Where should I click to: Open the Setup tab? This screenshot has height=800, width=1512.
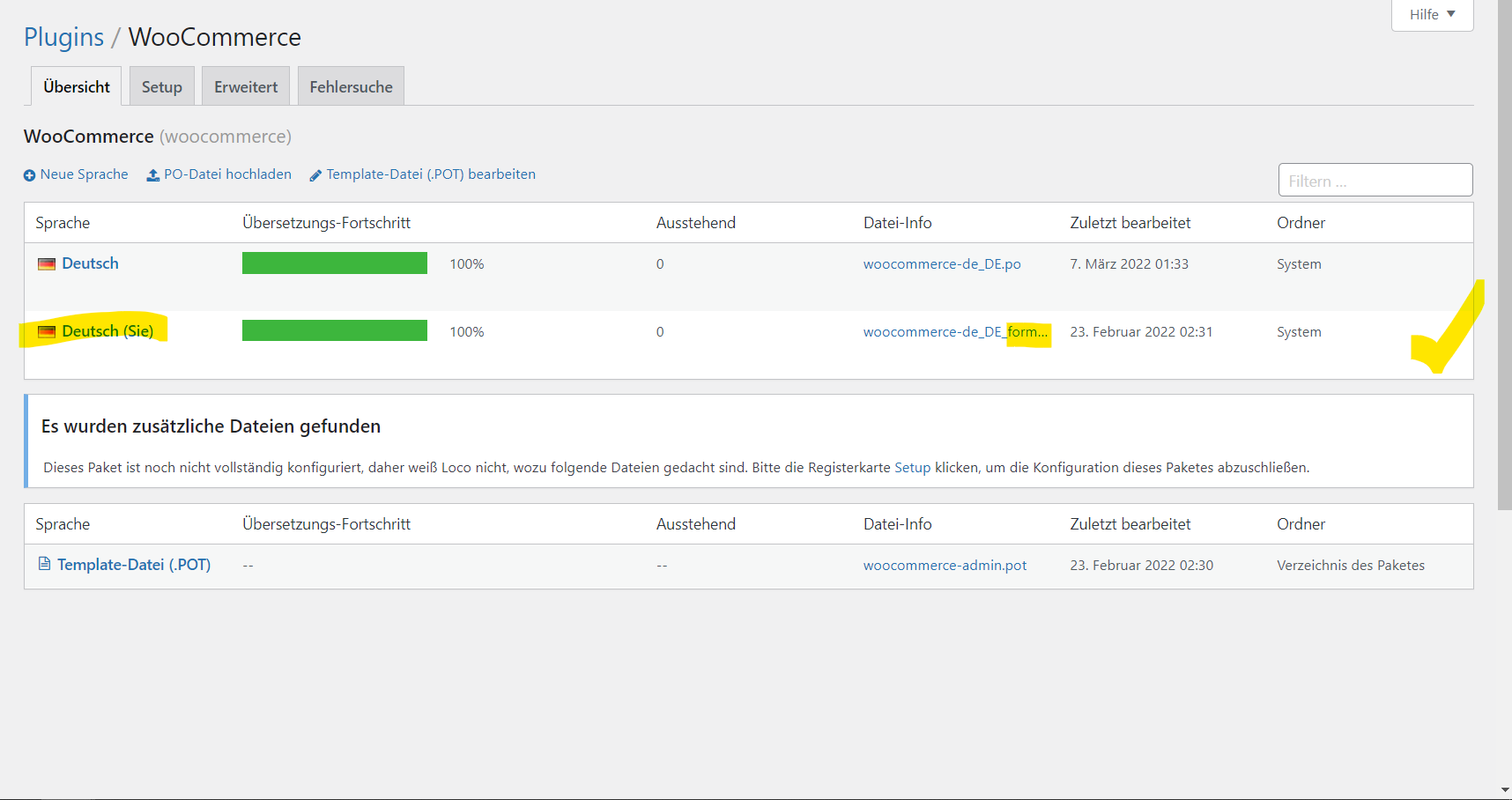[162, 86]
